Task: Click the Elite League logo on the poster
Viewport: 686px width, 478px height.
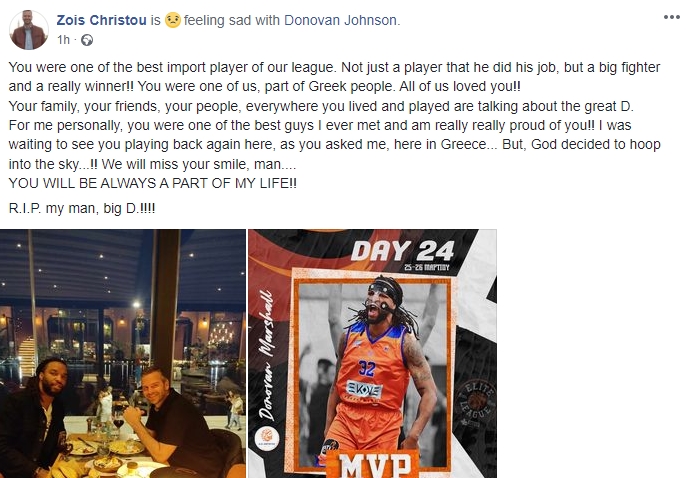Action: (x=476, y=402)
